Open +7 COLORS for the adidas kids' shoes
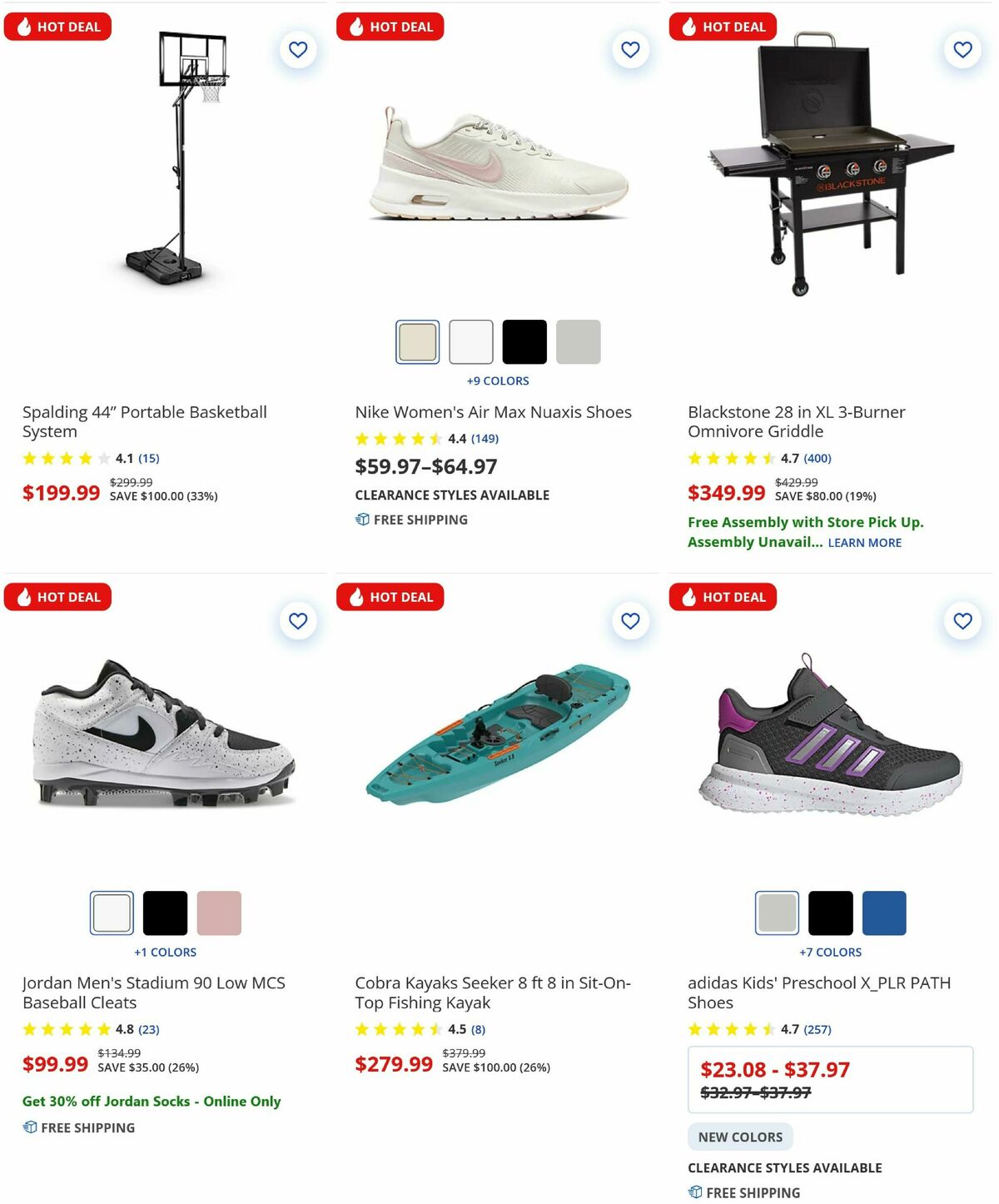999x1204 pixels. (832, 952)
